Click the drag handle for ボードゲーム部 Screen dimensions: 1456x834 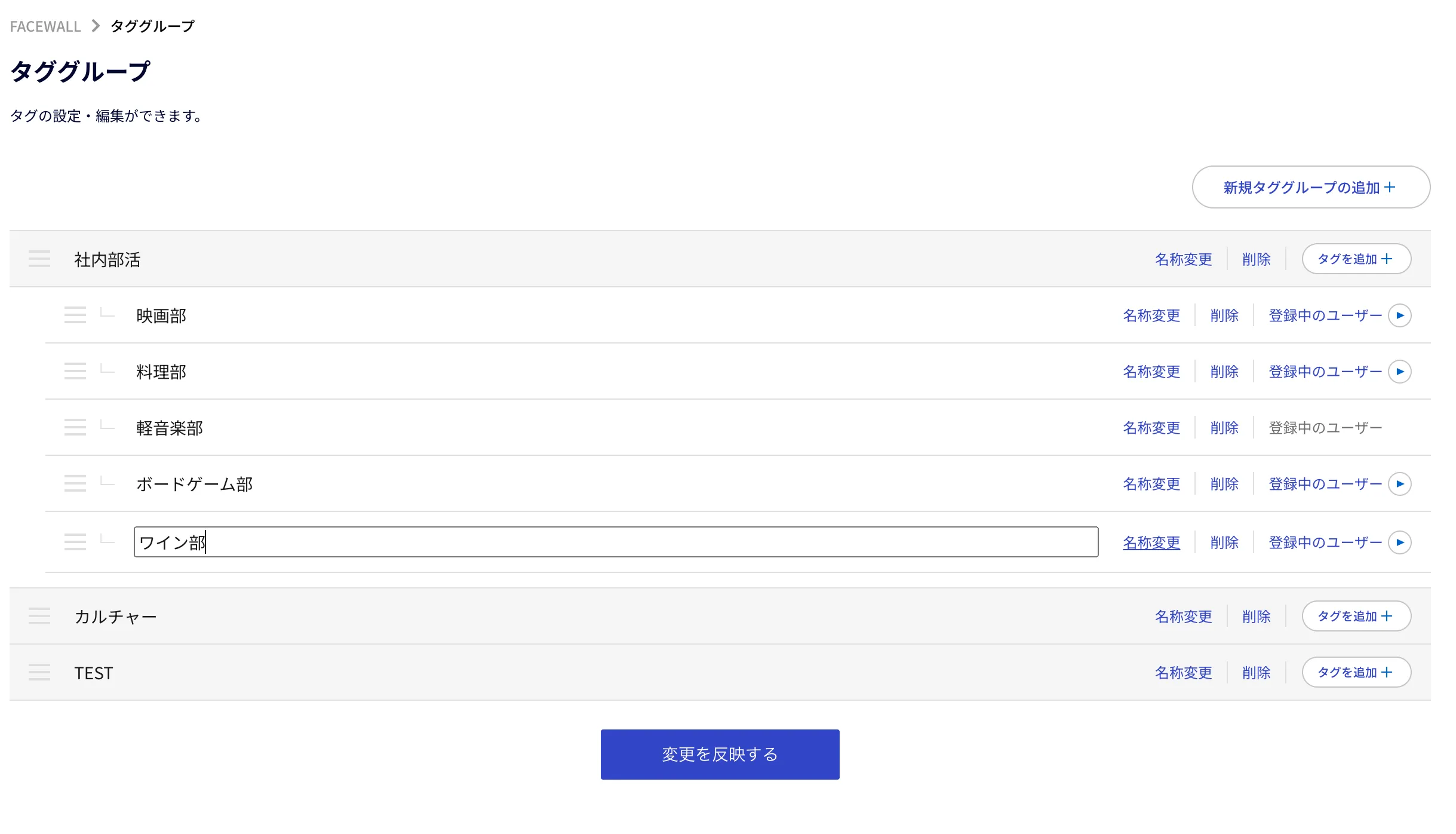75,483
